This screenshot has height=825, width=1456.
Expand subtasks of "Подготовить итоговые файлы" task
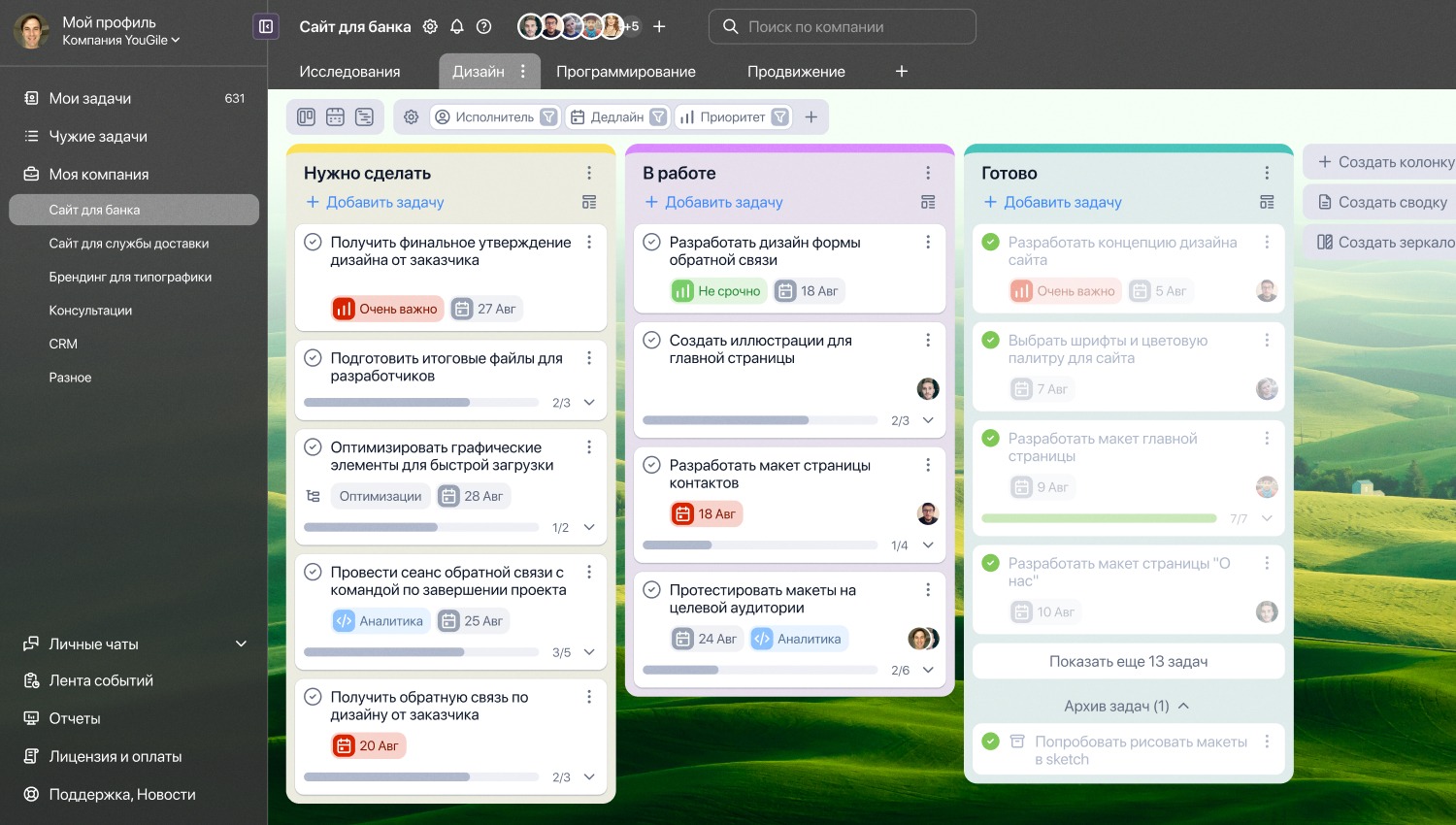pyautogui.click(x=589, y=402)
